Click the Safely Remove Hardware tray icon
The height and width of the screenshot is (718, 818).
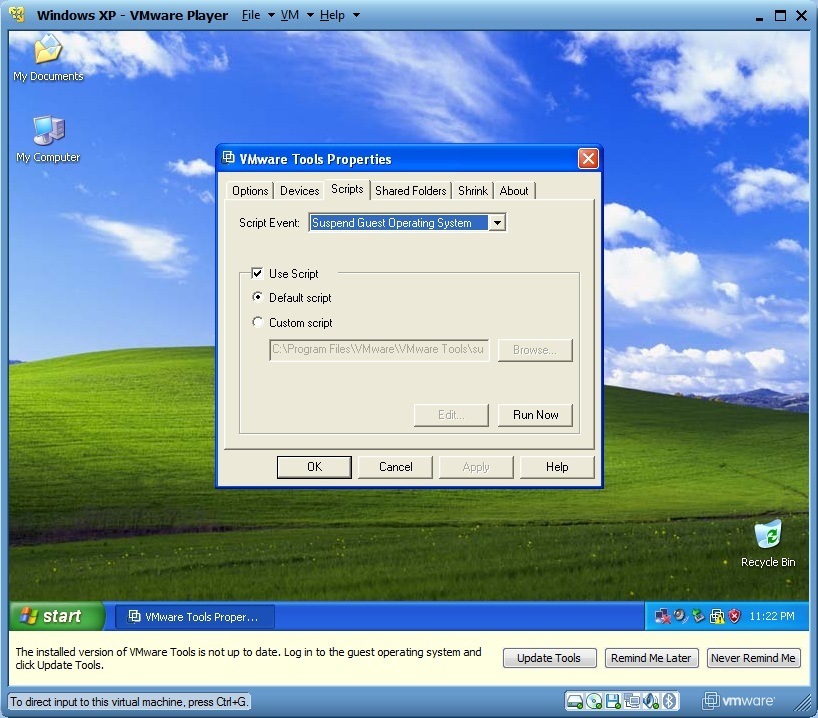[x=698, y=616]
